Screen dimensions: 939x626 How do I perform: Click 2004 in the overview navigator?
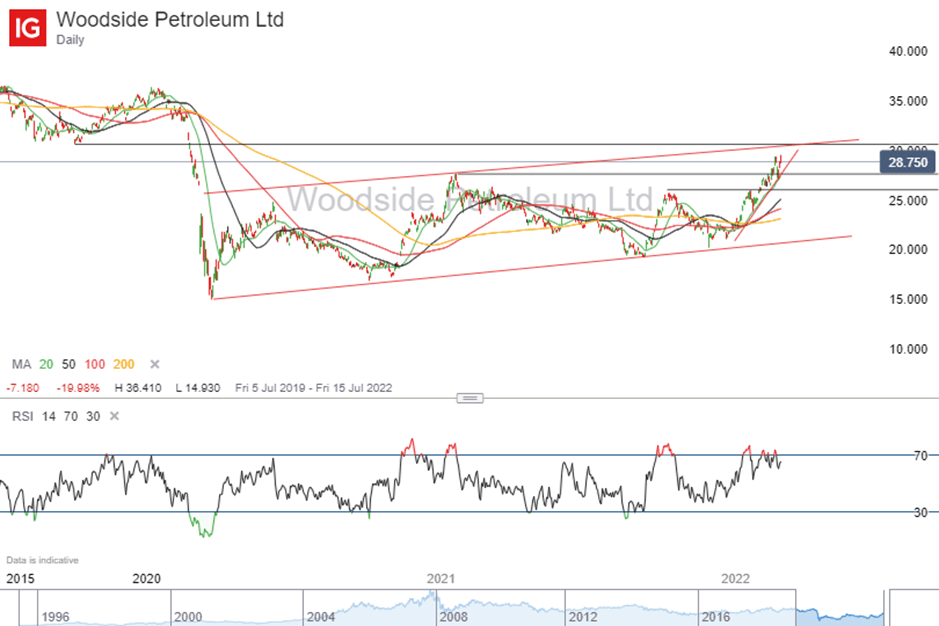pos(321,616)
